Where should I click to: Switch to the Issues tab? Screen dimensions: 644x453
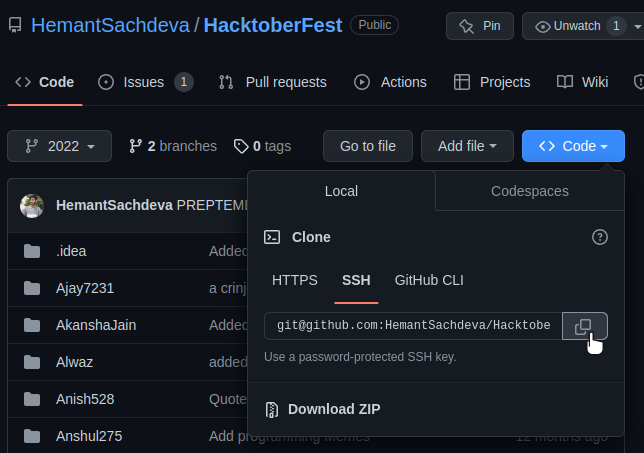145,82
